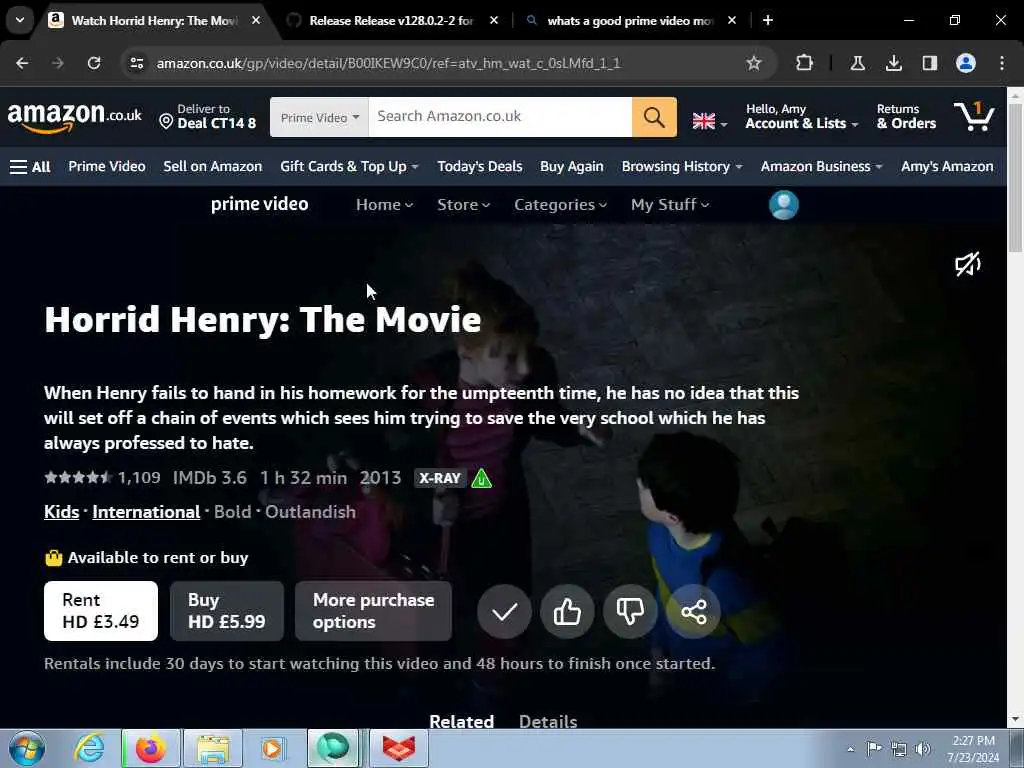This screenshot has width=1024, height=768.
Task: Expand the My Stuff menu
Action: click(x=670, y=204)
